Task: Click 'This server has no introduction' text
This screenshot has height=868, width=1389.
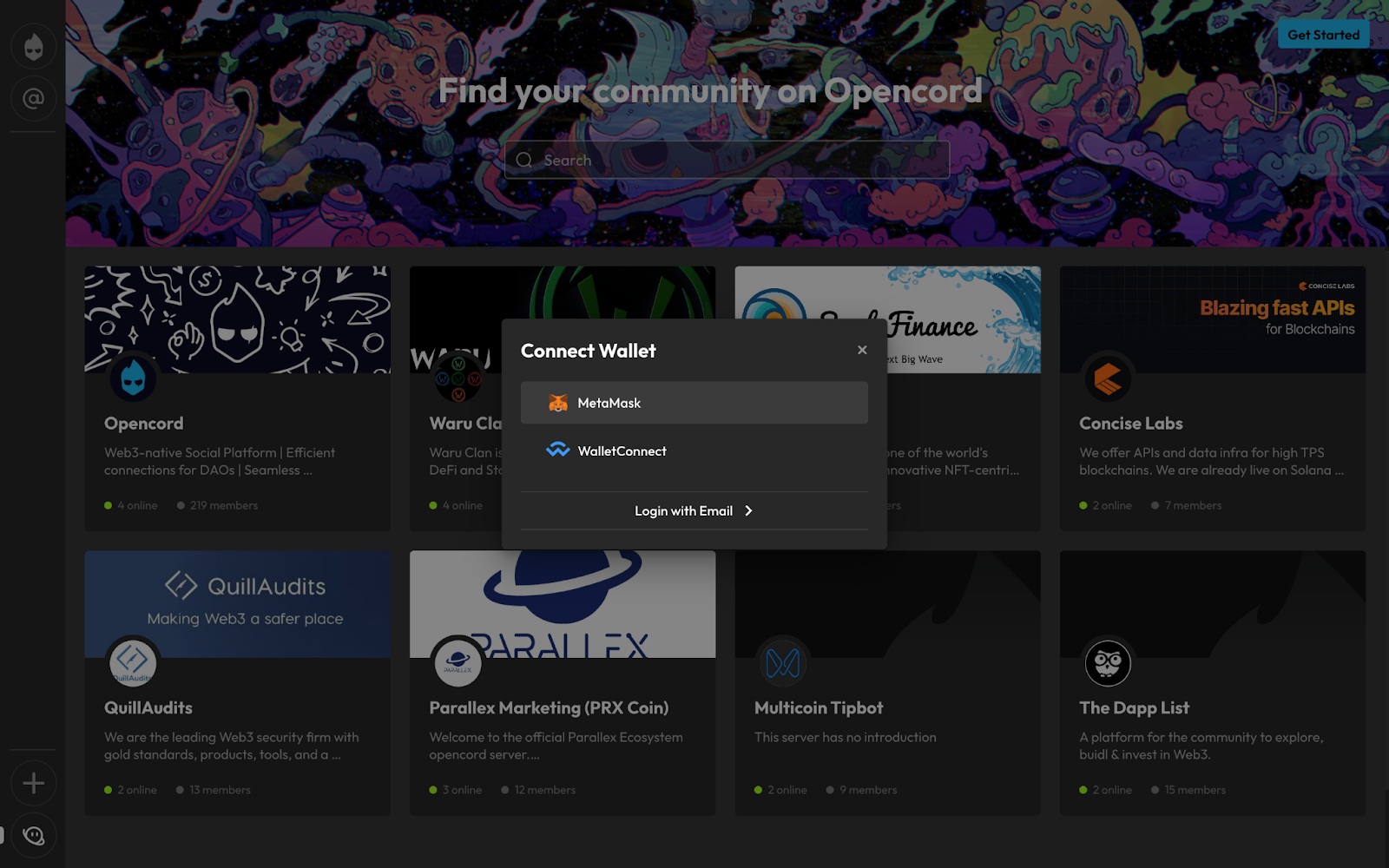Action: 846,737
